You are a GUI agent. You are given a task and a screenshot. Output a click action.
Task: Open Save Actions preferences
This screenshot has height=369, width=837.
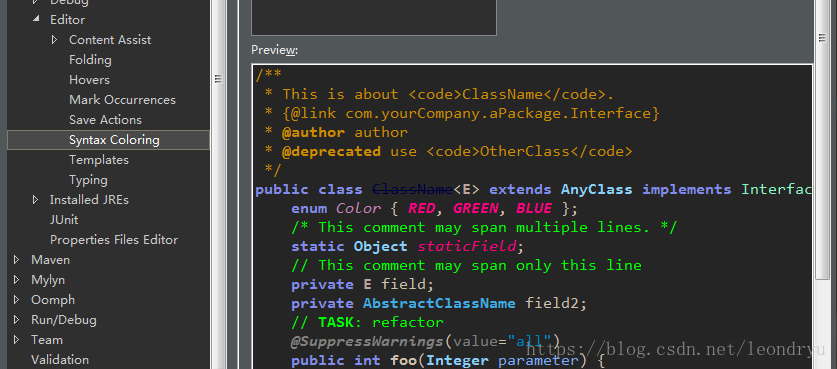pos(105,120)
